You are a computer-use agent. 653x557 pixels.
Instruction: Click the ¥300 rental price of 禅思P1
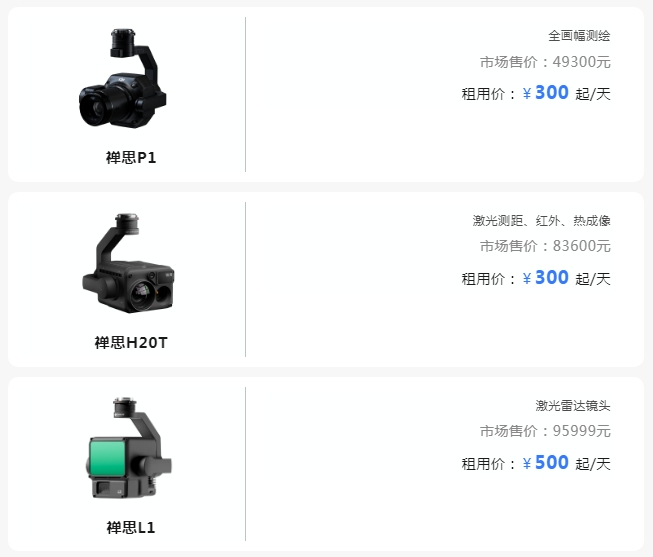(546, 93)
